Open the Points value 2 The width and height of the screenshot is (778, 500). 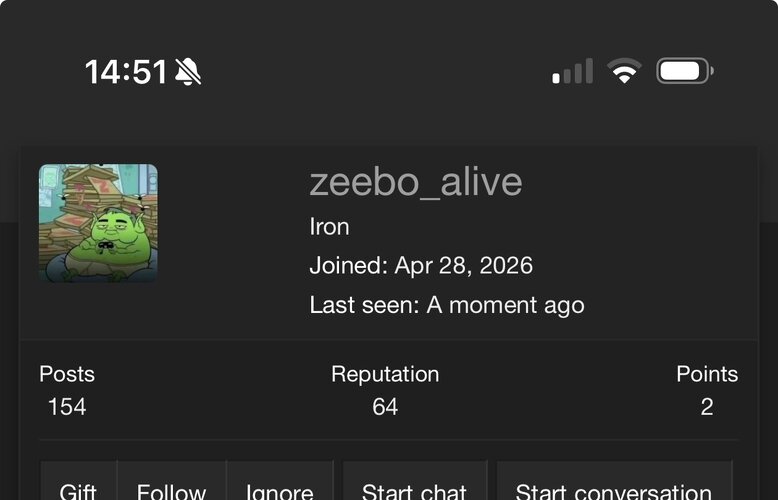coord(707,407)
